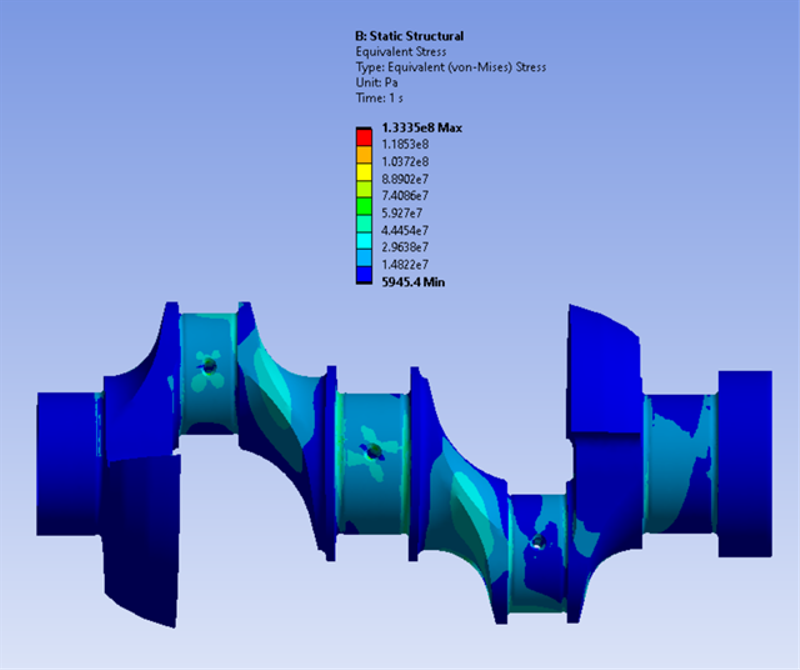Click the 'Time: 1 s' label
Viewport: 800px width, 670px height.
pyautogui.click(x=380, y=98)
